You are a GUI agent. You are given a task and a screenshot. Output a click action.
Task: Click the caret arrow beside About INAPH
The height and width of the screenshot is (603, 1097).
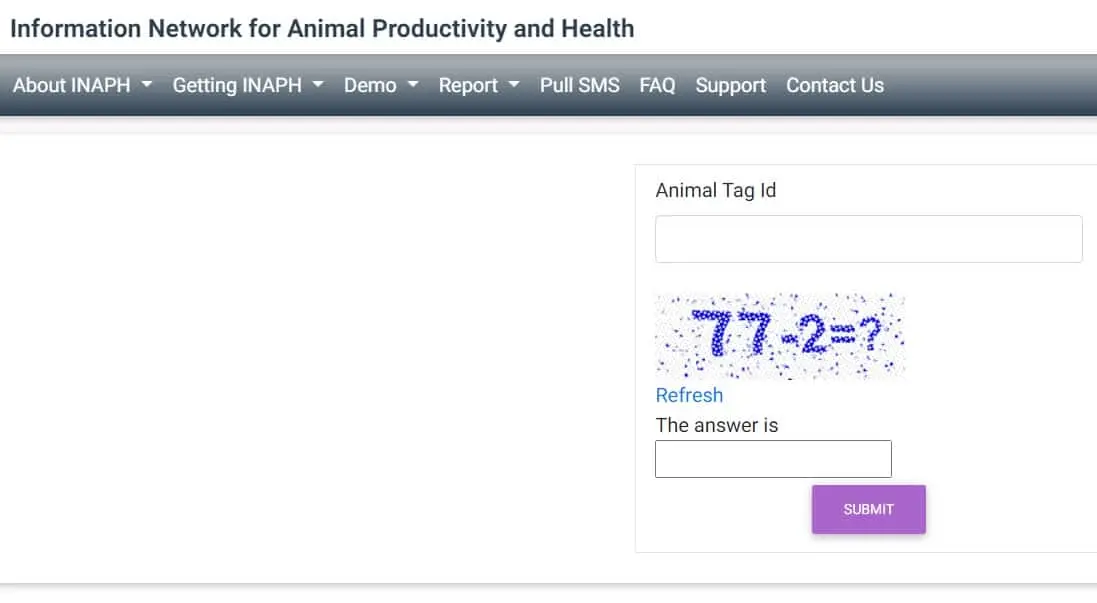(x=147, y=85)
